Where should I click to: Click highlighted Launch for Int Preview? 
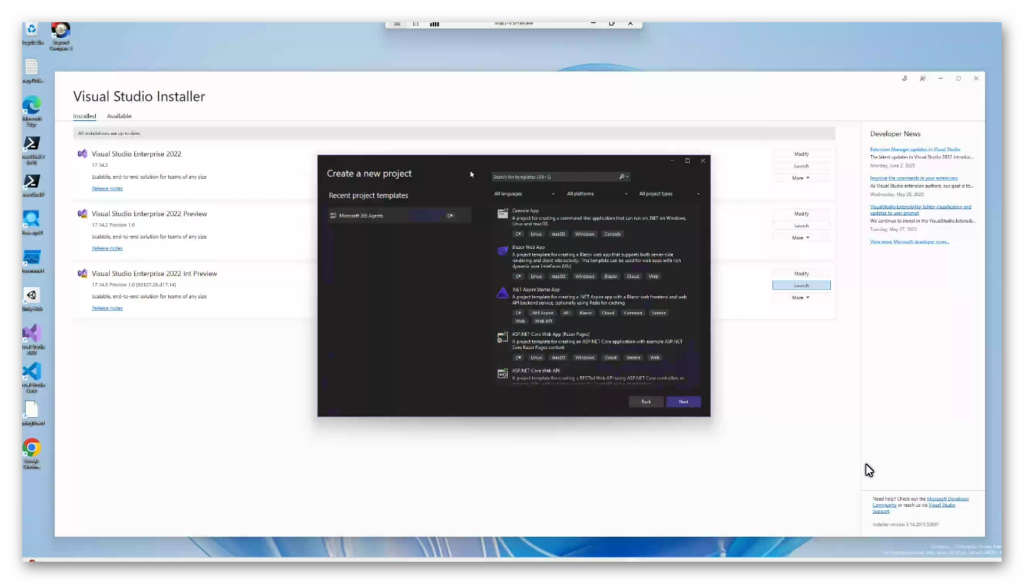(801, 285)
